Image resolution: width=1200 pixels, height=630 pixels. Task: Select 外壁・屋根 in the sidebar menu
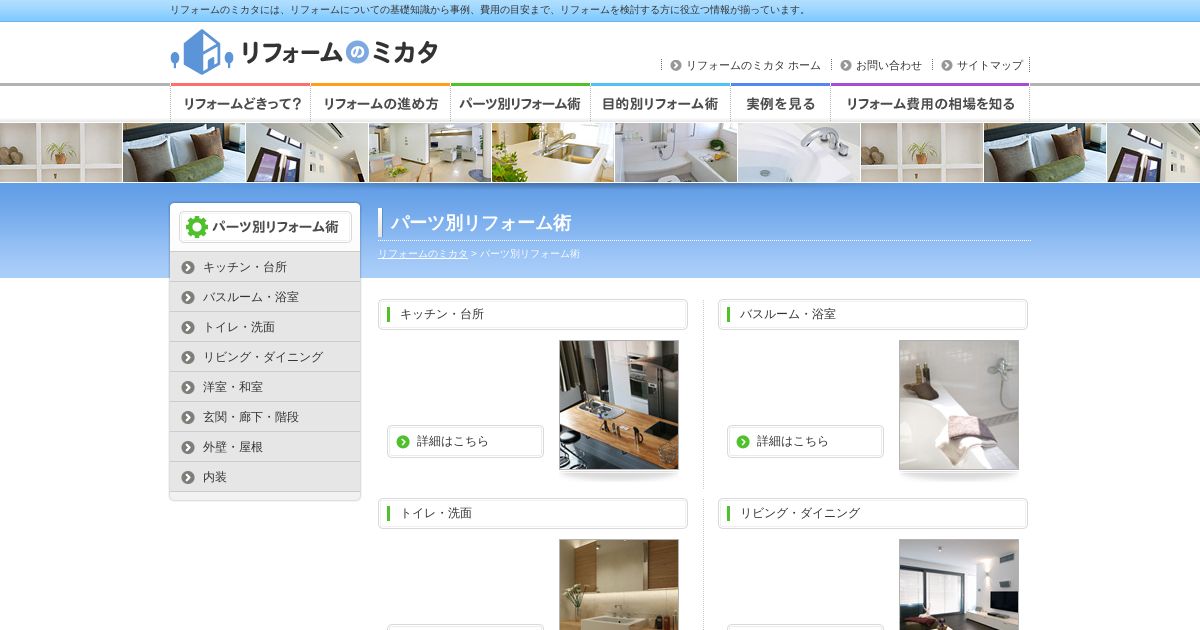[x=265, y=447]
